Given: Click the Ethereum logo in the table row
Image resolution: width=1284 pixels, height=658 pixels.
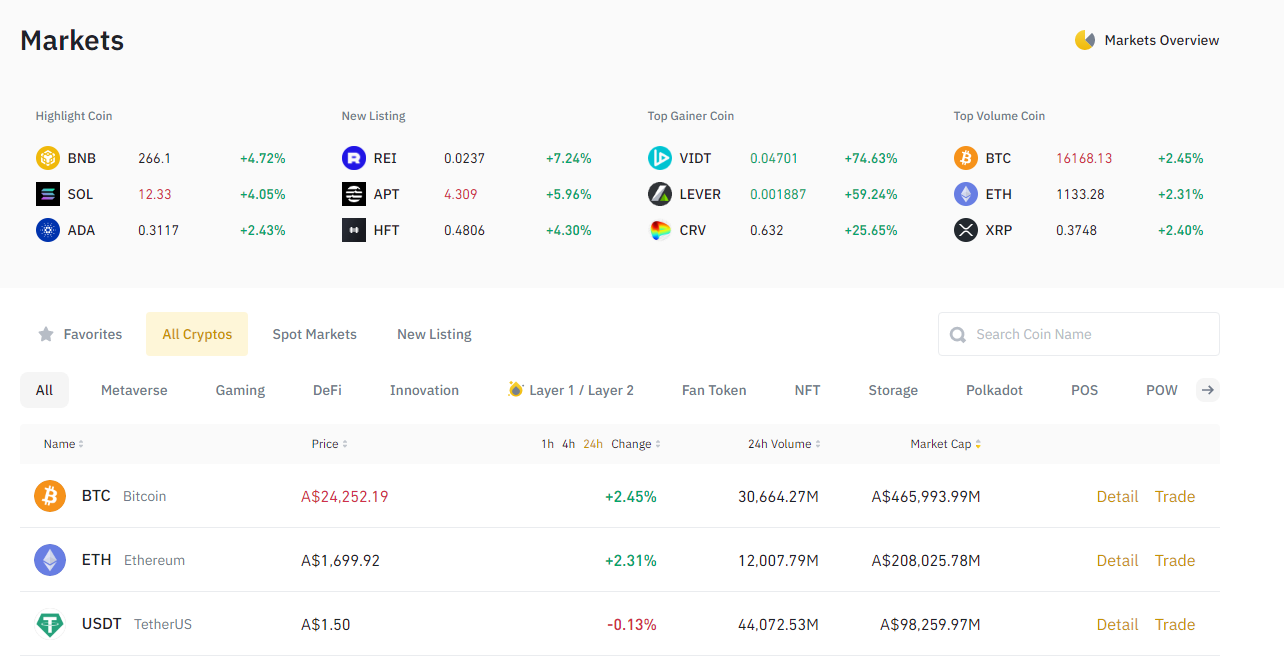Looking at the screenshot, I should 50,560.
